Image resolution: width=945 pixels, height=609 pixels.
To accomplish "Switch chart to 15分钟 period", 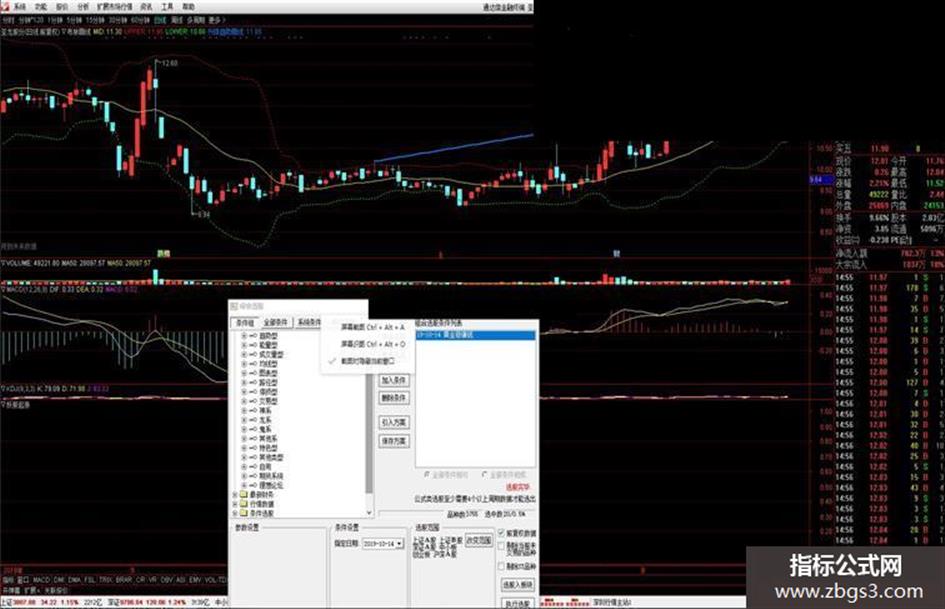I will [95, 20].
